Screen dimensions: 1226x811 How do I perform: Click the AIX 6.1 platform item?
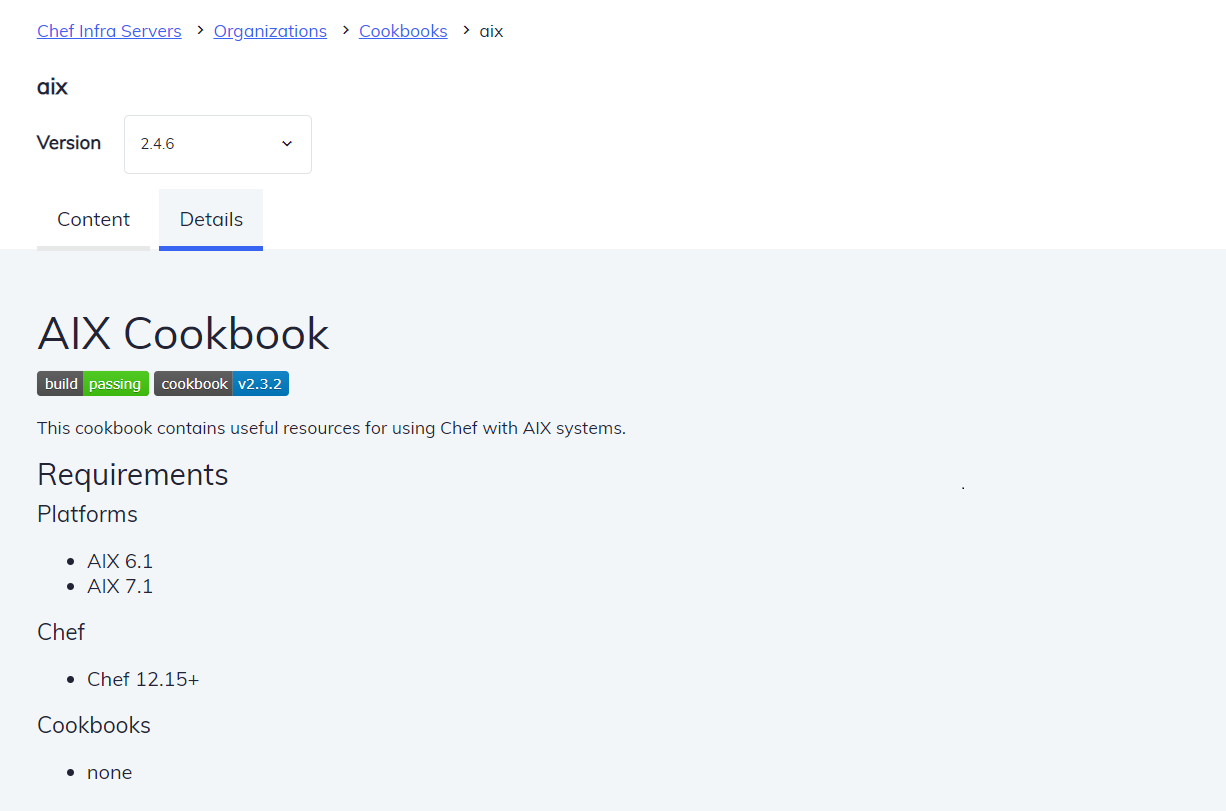[120, 561]
